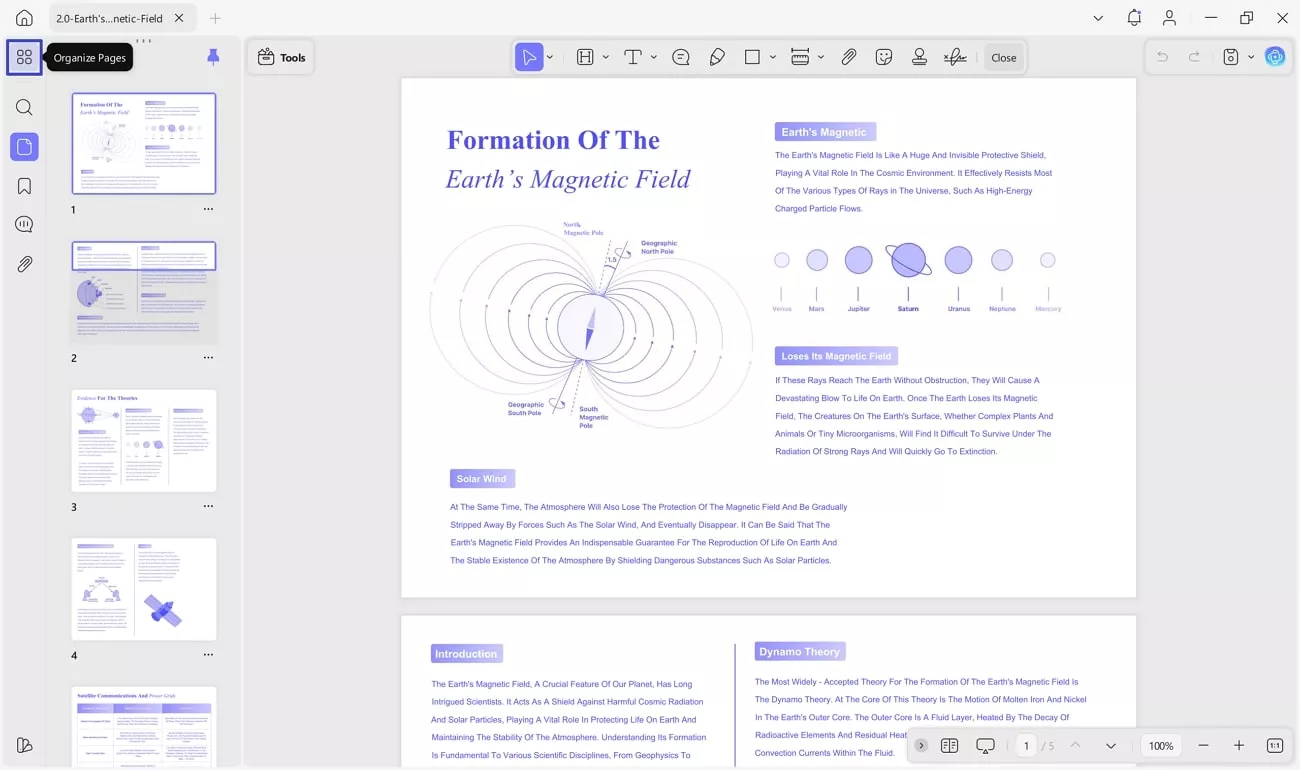Open the rectangle shape dropdown arrow
This screenshot has height=770, width=1300.
[x=773, y=58]
